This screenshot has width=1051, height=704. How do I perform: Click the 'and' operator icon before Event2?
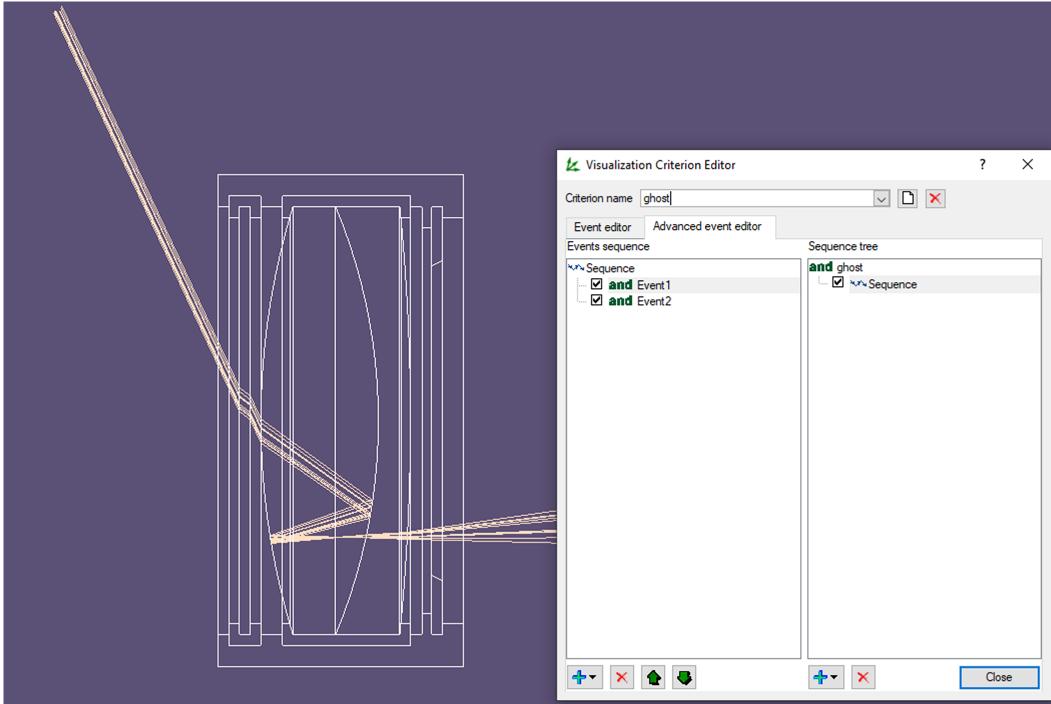point(620,301)
